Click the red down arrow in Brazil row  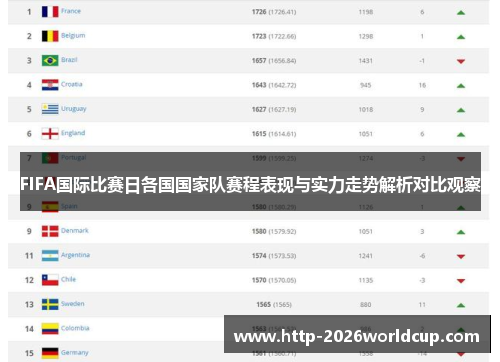(461, 61)
